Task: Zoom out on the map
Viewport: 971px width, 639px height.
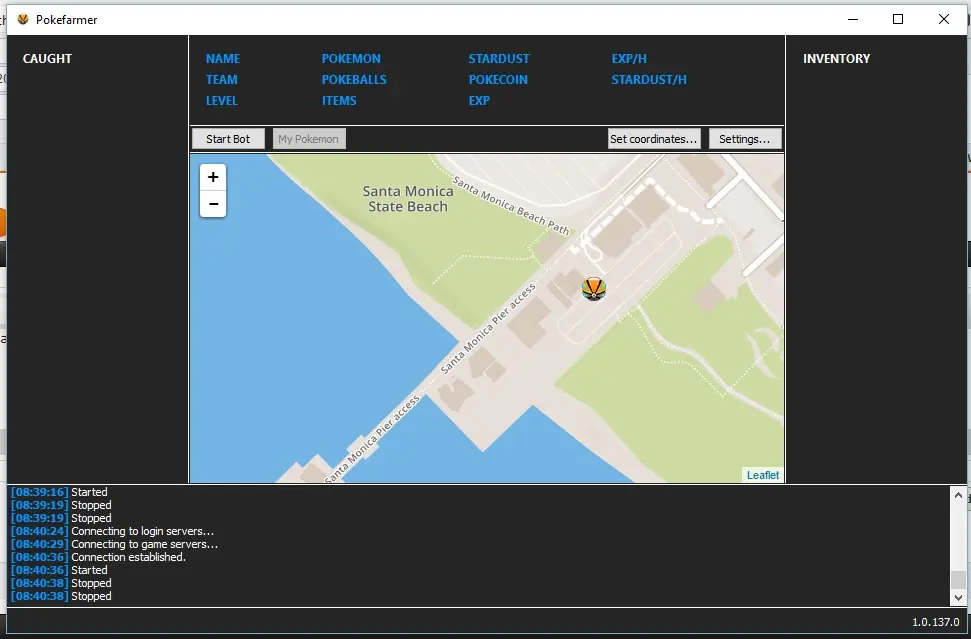Action: point(213,204)
